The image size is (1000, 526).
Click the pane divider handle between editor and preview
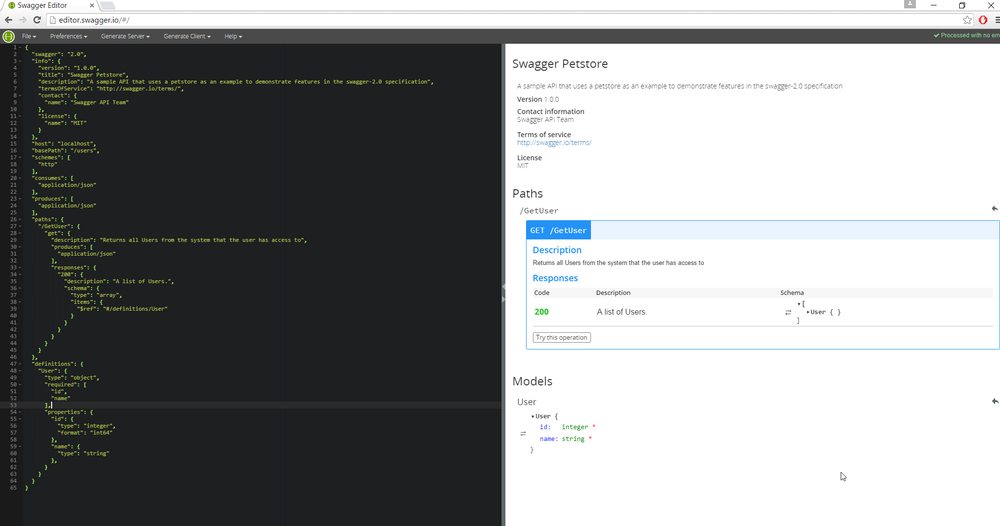pyautogui.click(x=503, y=292)
